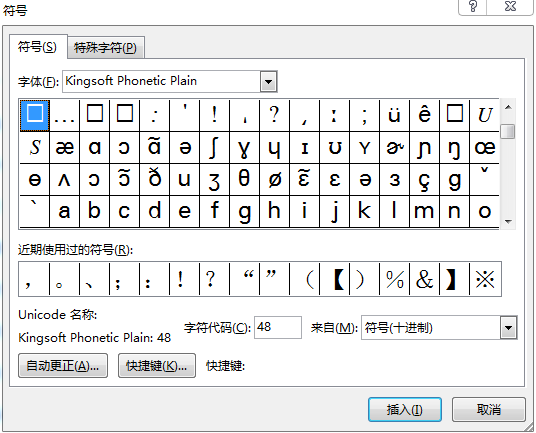Choose the letter m in the grid
The height and width of the screenshot is (433, 536).
pyautogui.click(x=424, y=211)
